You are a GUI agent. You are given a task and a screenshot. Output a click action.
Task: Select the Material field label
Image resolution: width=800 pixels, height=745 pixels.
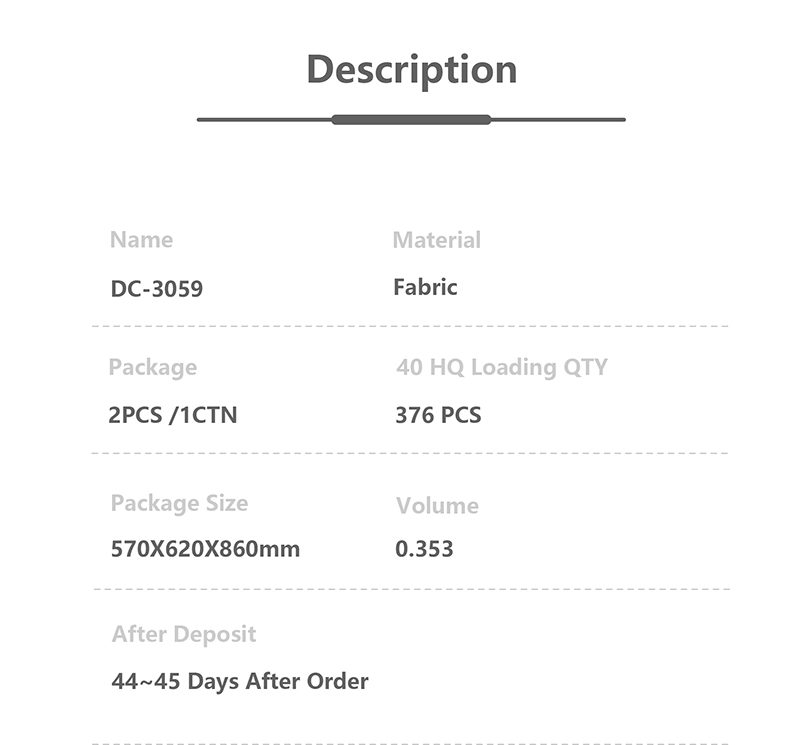pos(436,240)
